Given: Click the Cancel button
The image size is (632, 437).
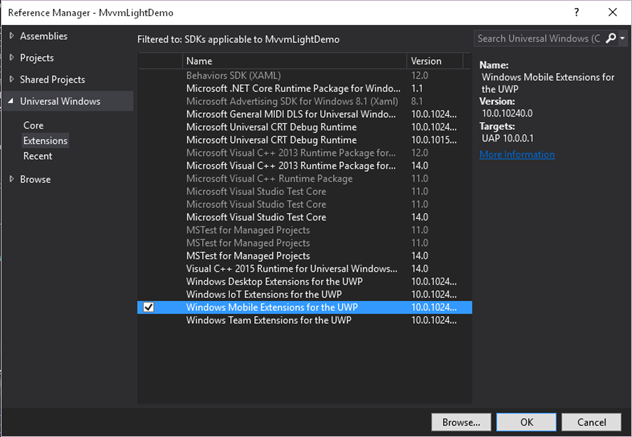Looking at the screenshot, I should tap(591, 422).
